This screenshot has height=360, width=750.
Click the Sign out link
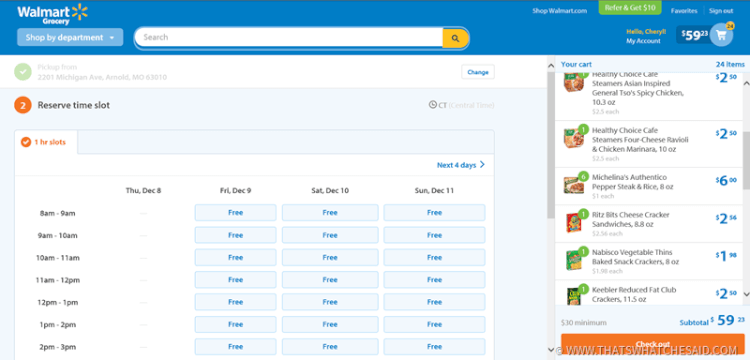coord(721,11)
